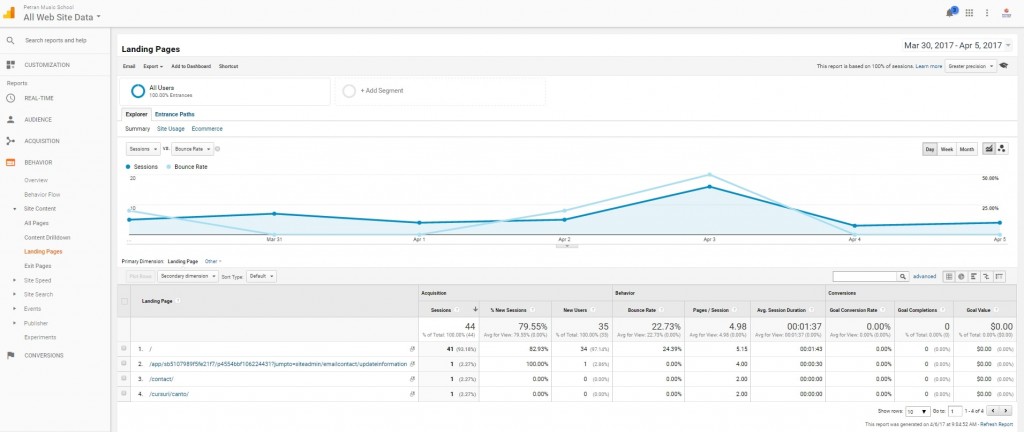Click the remove-metric icon beside Bounce Rate
Image resolution: width=1024 pixels, height=432 pixels.
pos(217,149)
